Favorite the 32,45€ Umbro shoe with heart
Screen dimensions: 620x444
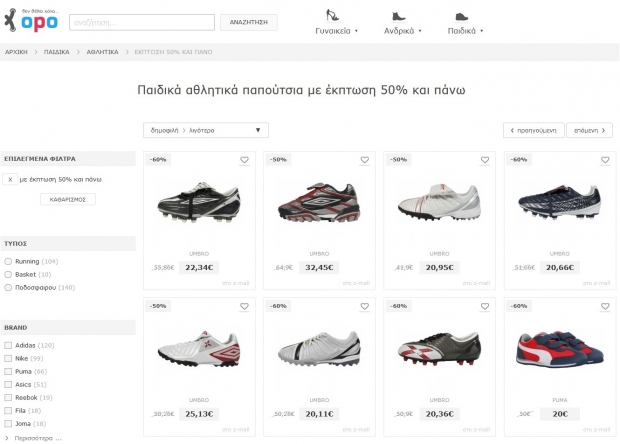[365, 160]
